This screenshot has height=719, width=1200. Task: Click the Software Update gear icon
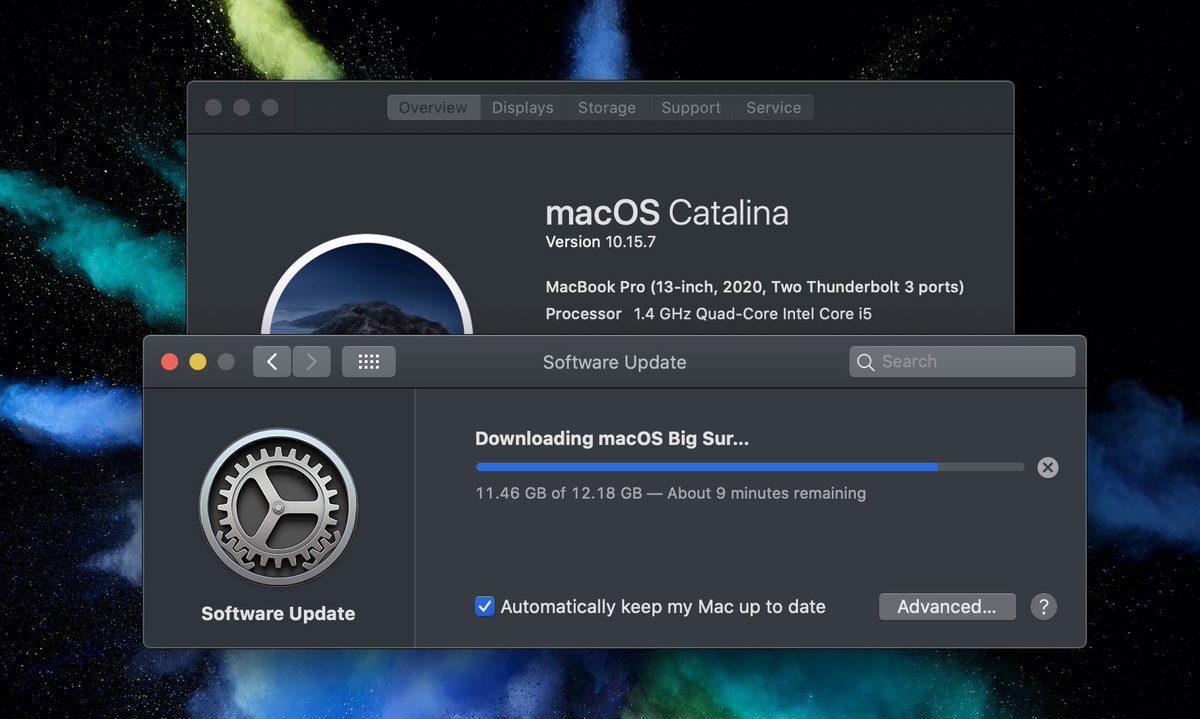pos(278,507)
